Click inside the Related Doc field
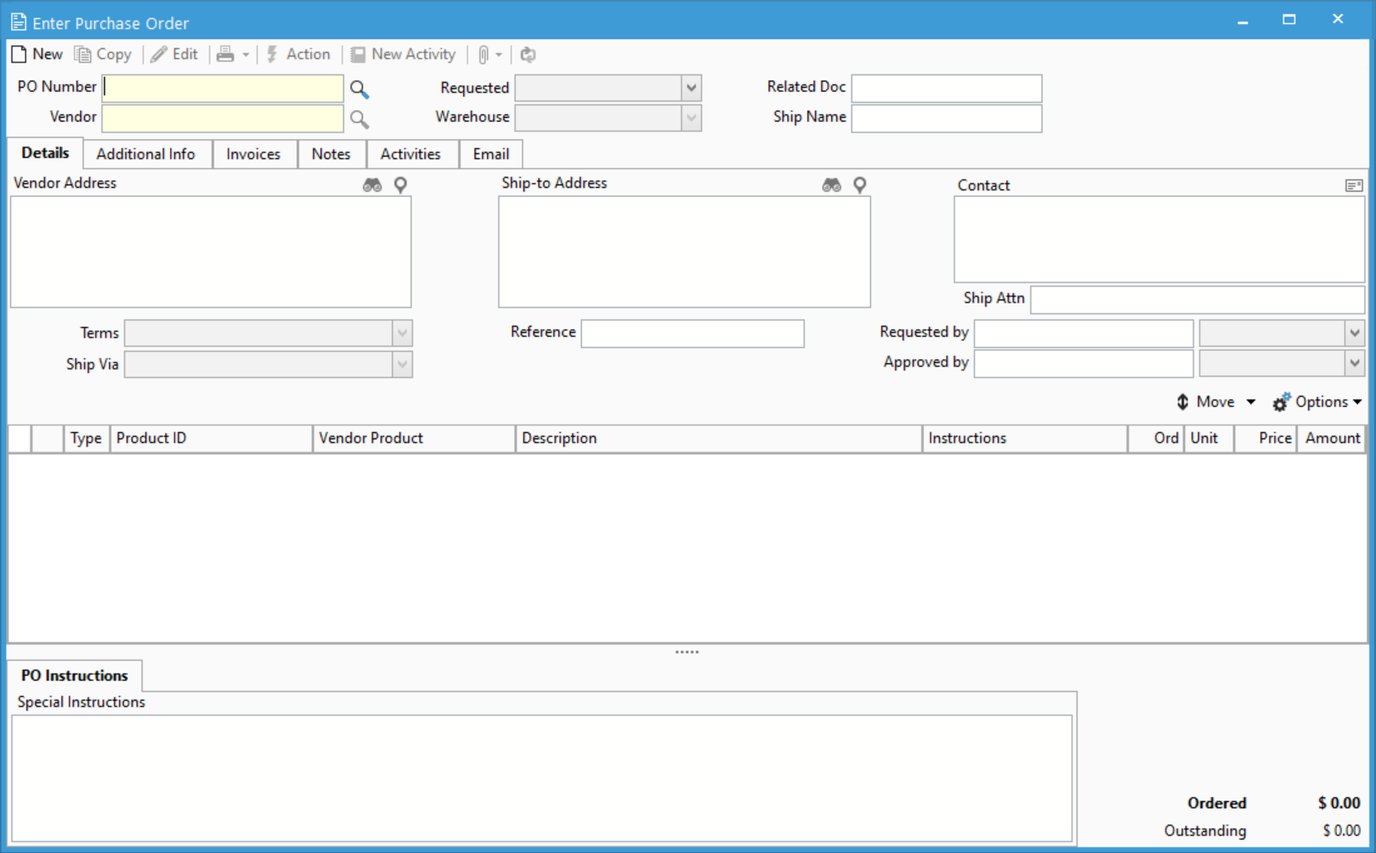 [944, 88]
